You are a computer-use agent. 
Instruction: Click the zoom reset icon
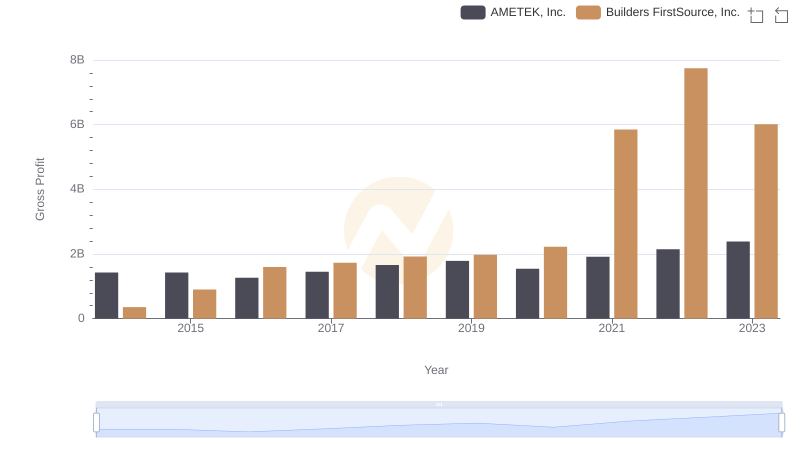781,15
